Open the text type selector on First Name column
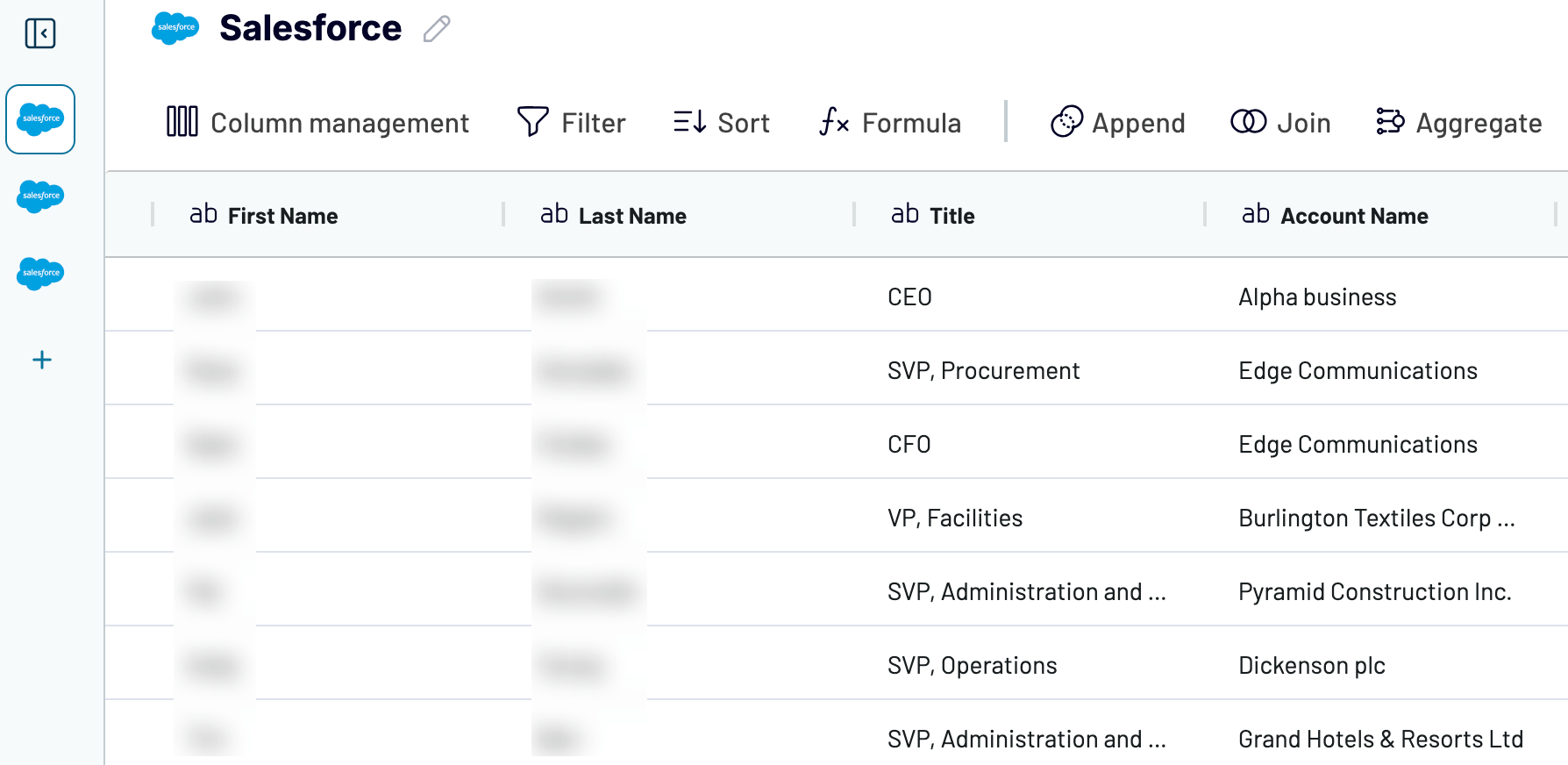 coord(204,214)
